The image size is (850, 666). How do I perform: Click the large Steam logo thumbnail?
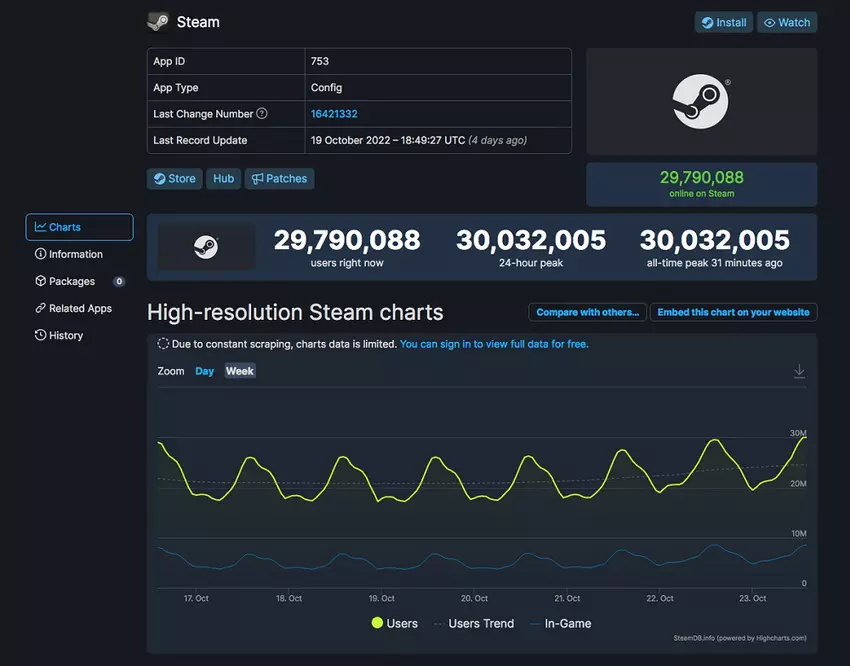point(700,101)
